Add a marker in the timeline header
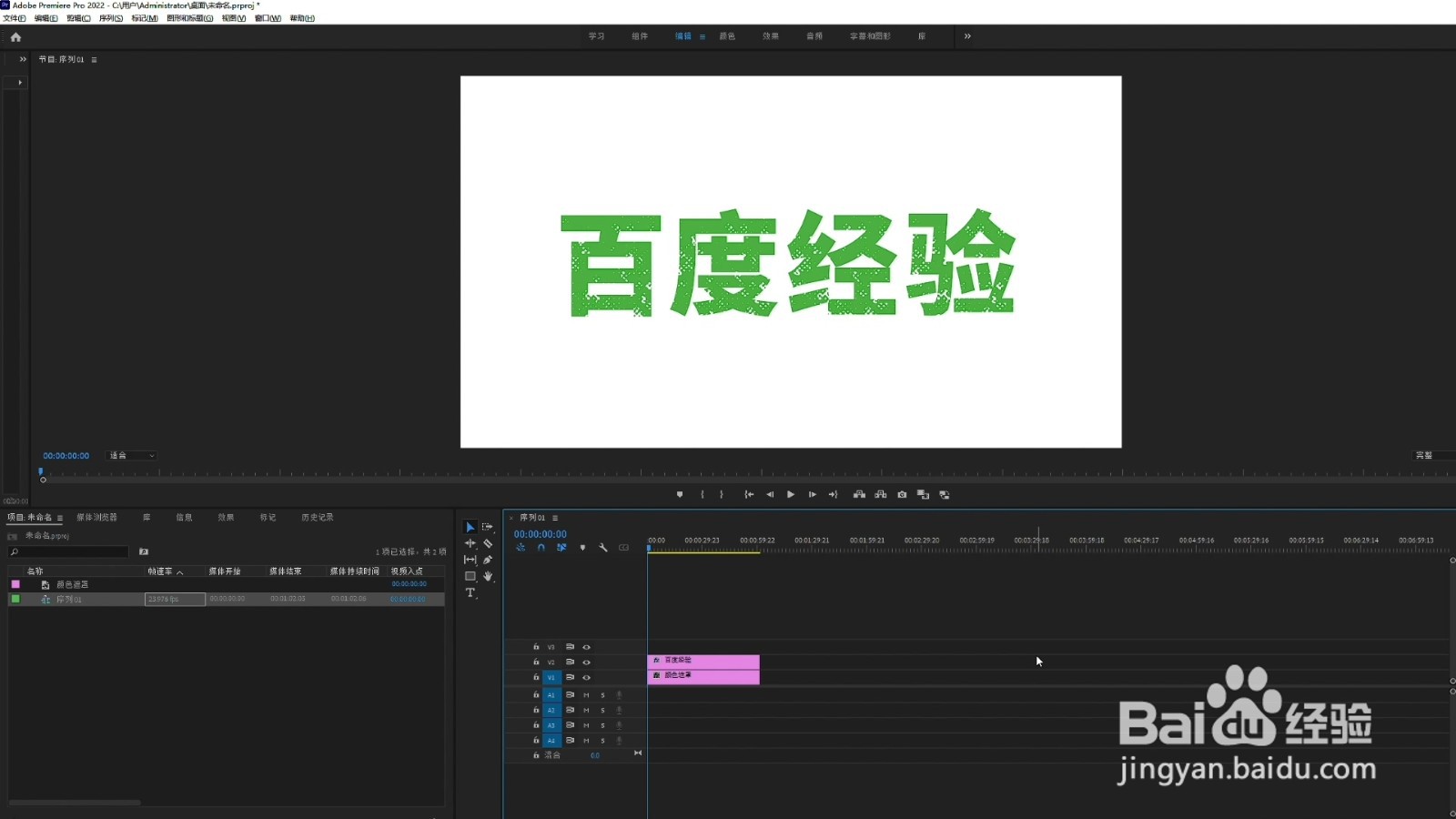1456x819 pixels. point(582,548)
